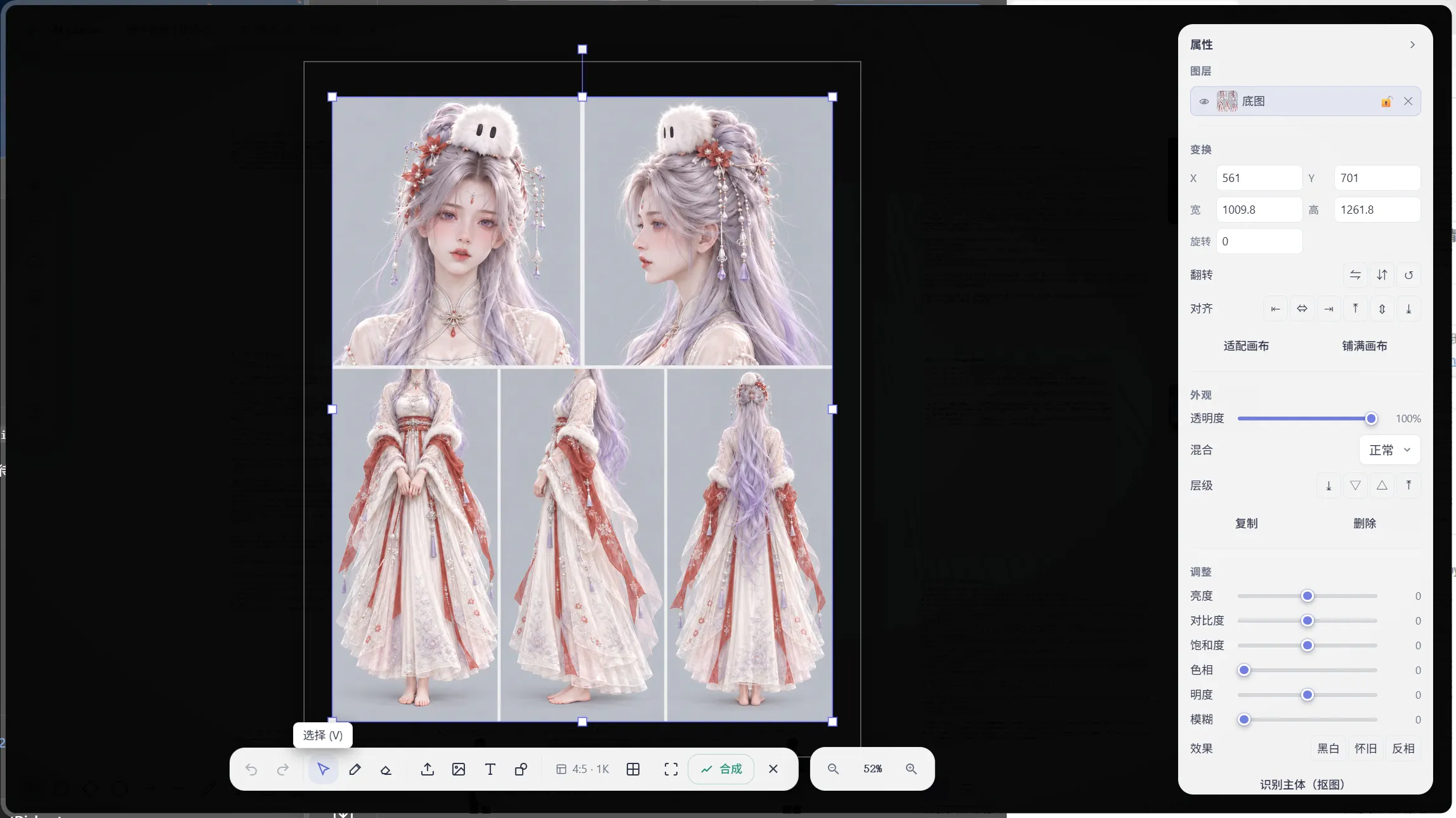The image size is (1456, 818).
Task: Select the text T tool
Action: click(x=490, y=769)
